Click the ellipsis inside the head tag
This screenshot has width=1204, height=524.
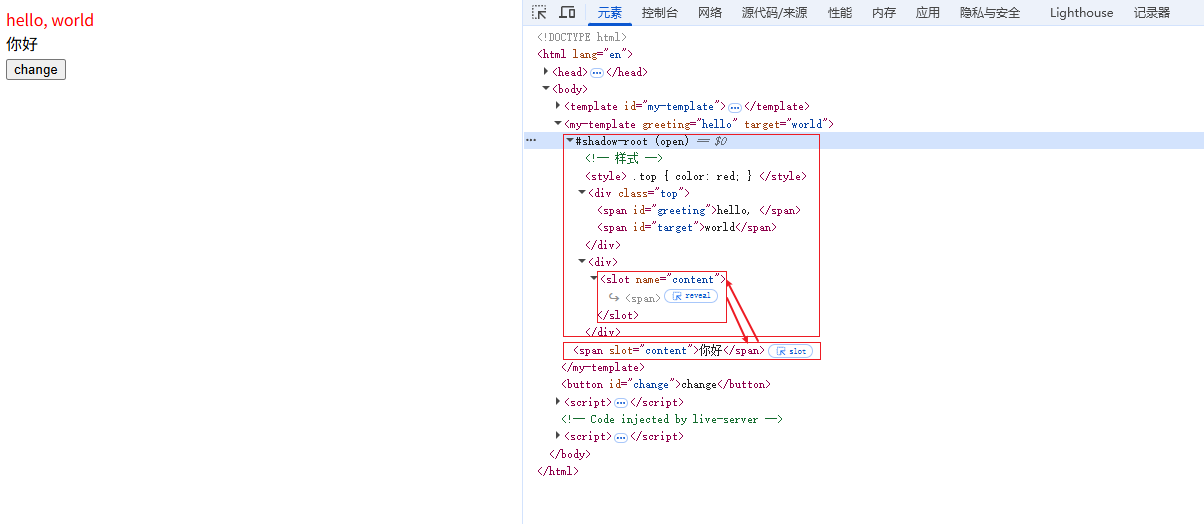click(597, 72)
